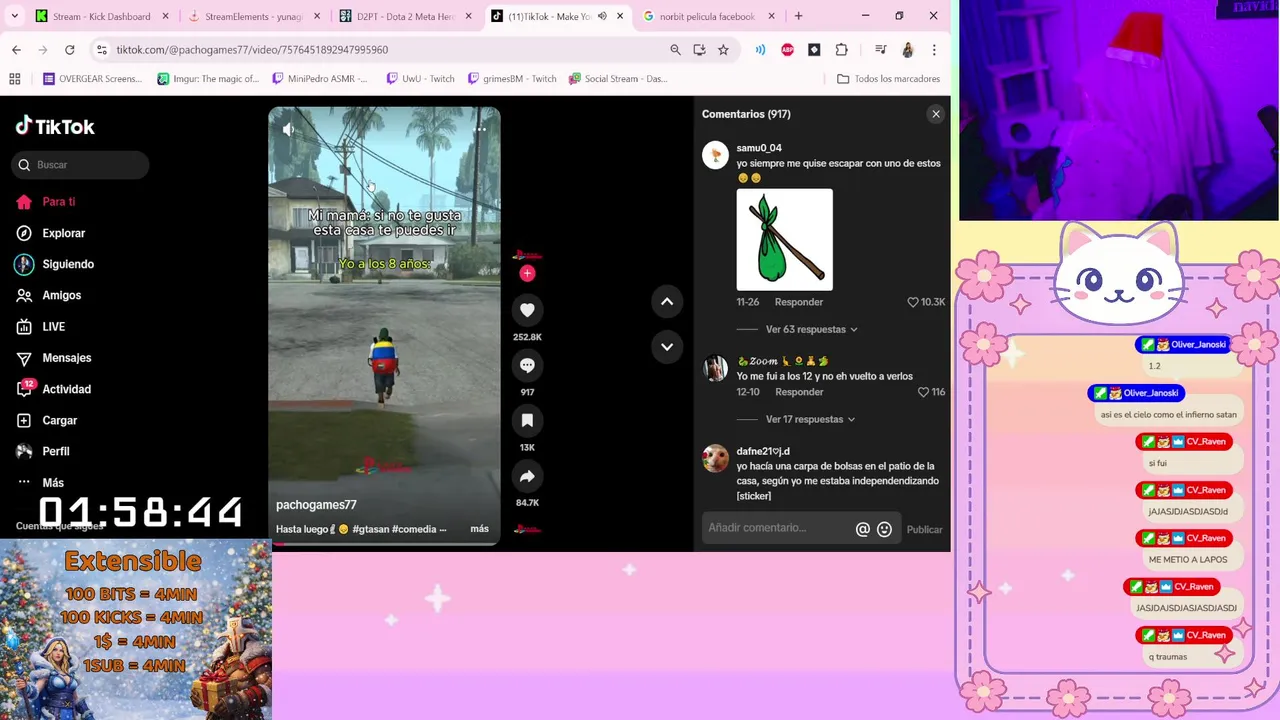This screenshot has height=720, width=1280.
Task: Open the emoji picker in comment box
Action: tap(884, 529)
